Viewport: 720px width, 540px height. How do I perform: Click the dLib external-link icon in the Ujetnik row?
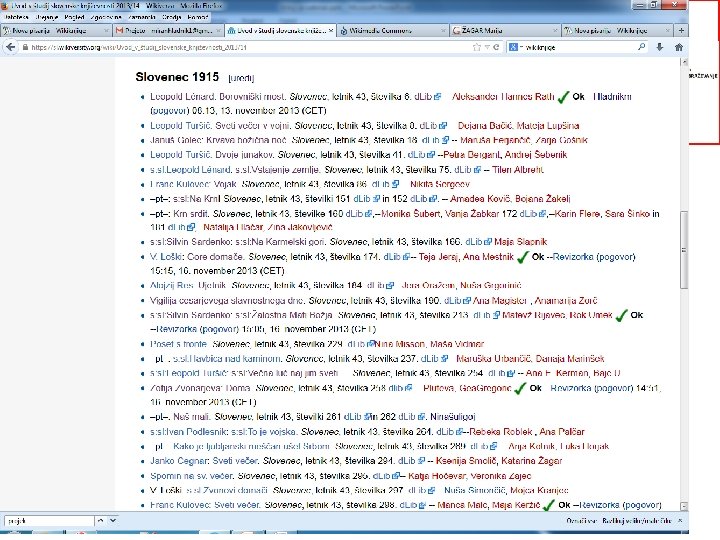390,286
